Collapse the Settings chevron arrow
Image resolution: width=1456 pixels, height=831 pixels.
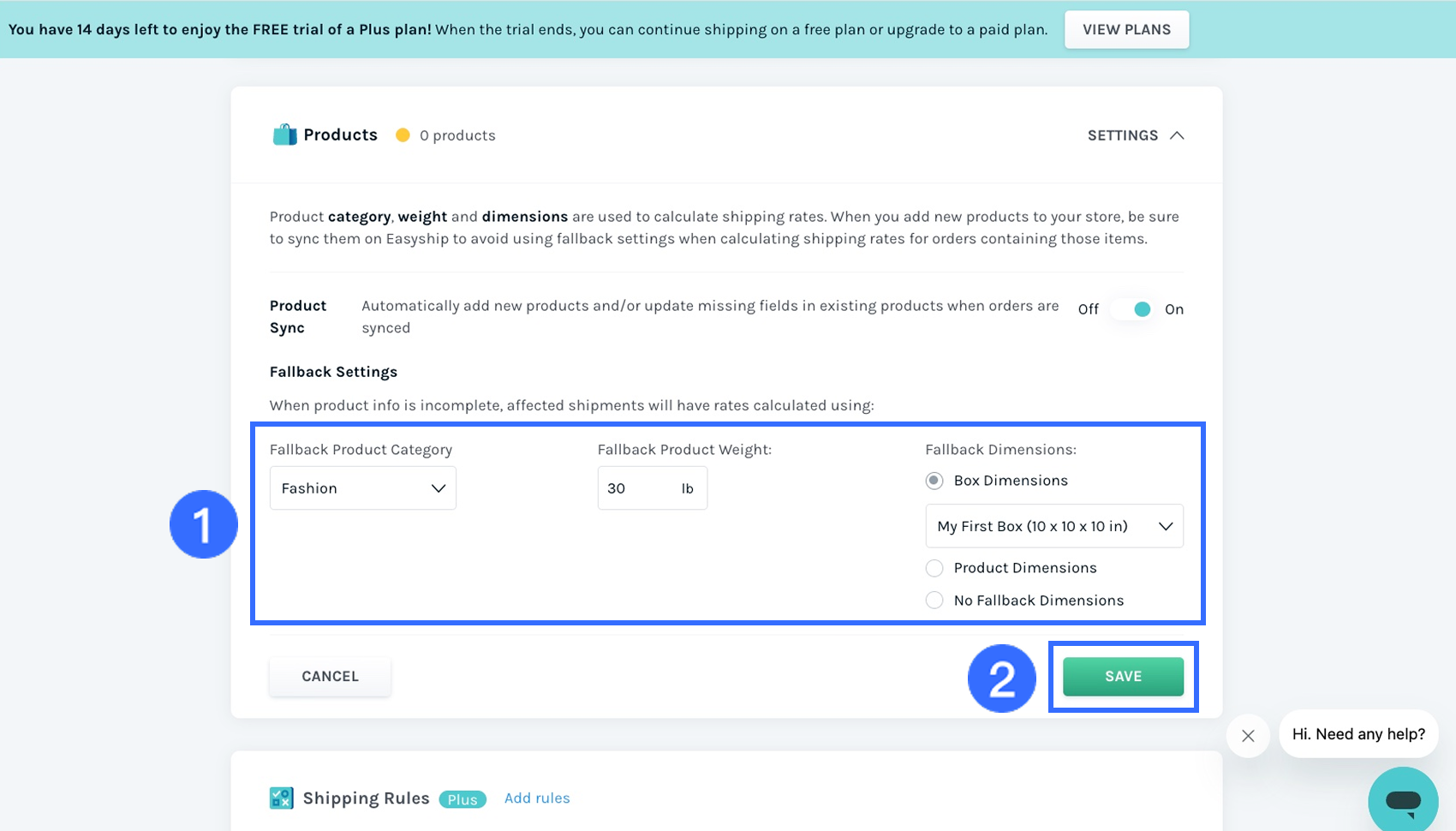1177,135
